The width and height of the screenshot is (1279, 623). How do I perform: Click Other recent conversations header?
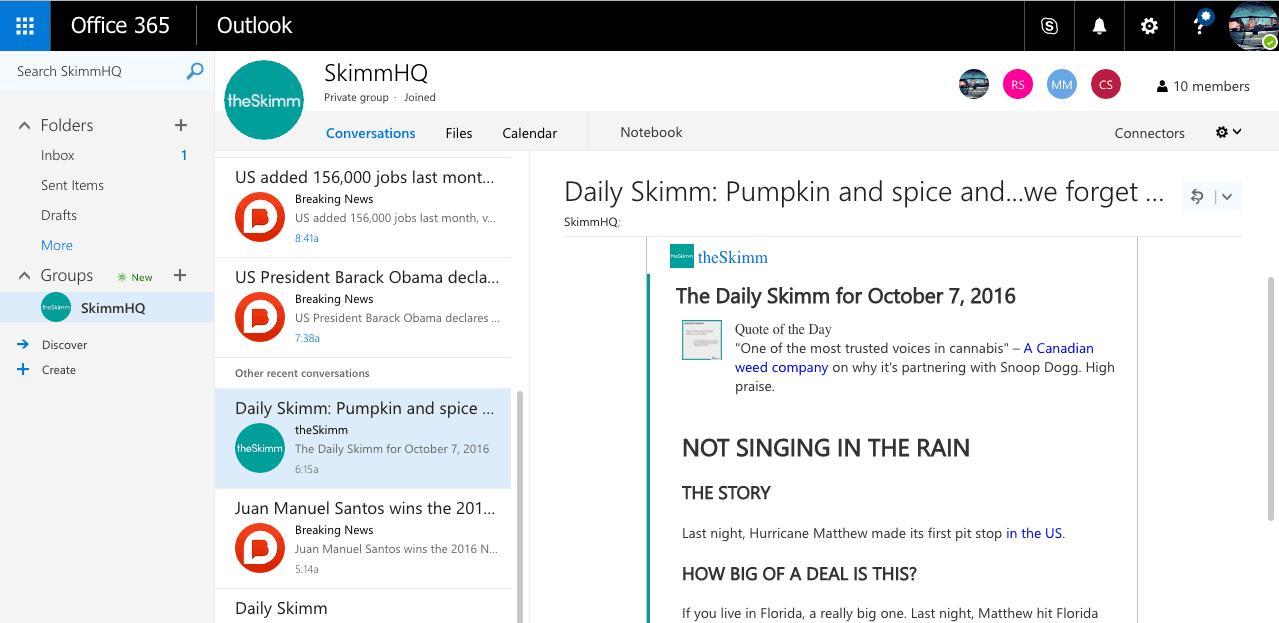pos(302,373)
